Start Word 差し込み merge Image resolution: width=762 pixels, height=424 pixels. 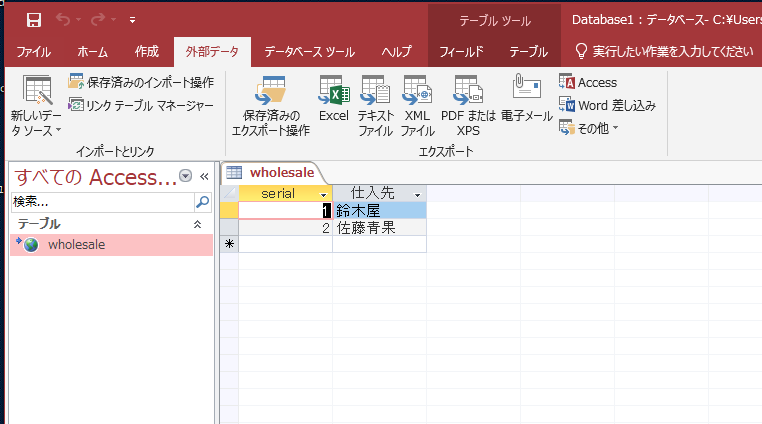click(607, 105)
